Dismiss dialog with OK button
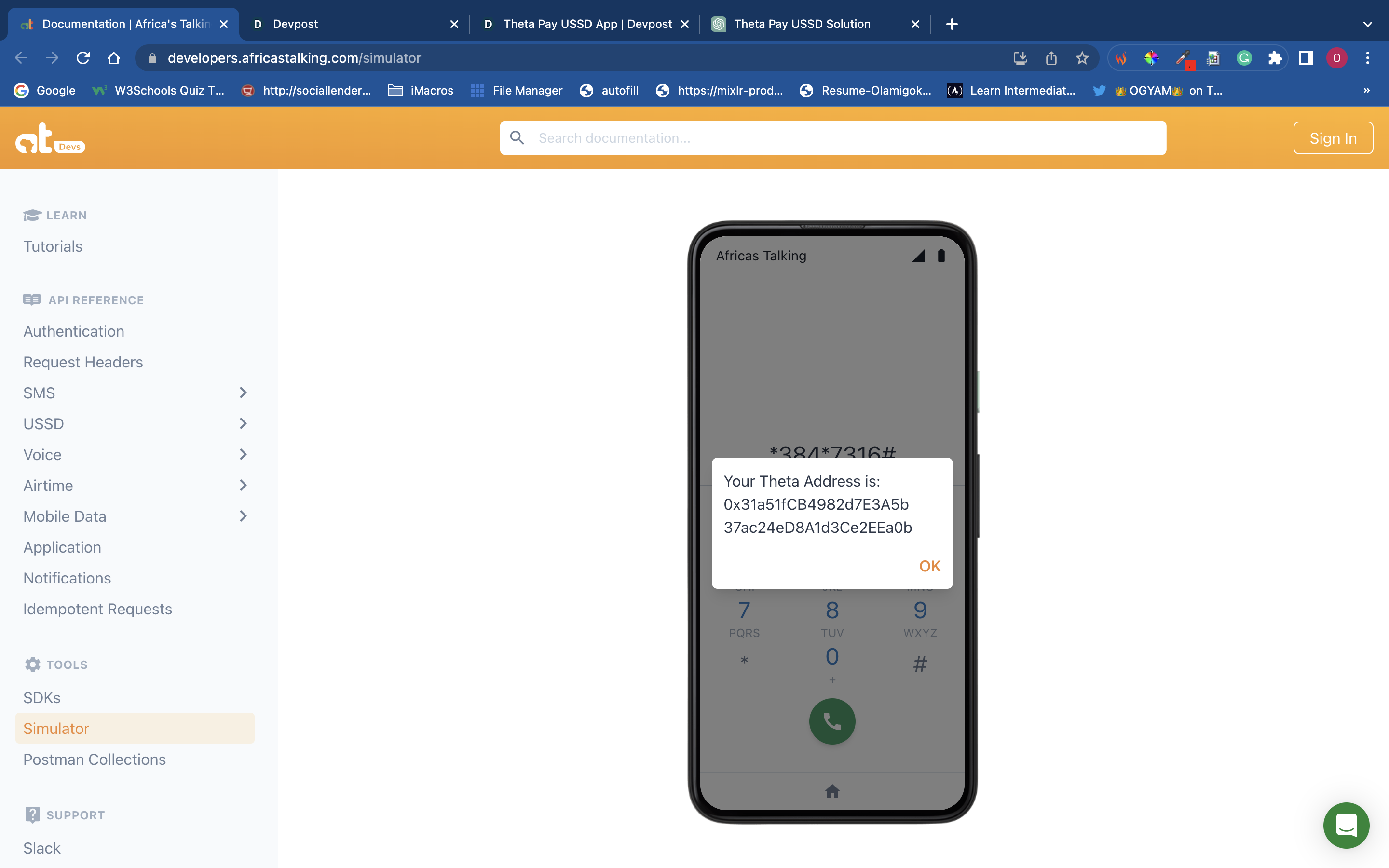Image resolution: width=1389 pixels, height=868 pixels. 929,566
